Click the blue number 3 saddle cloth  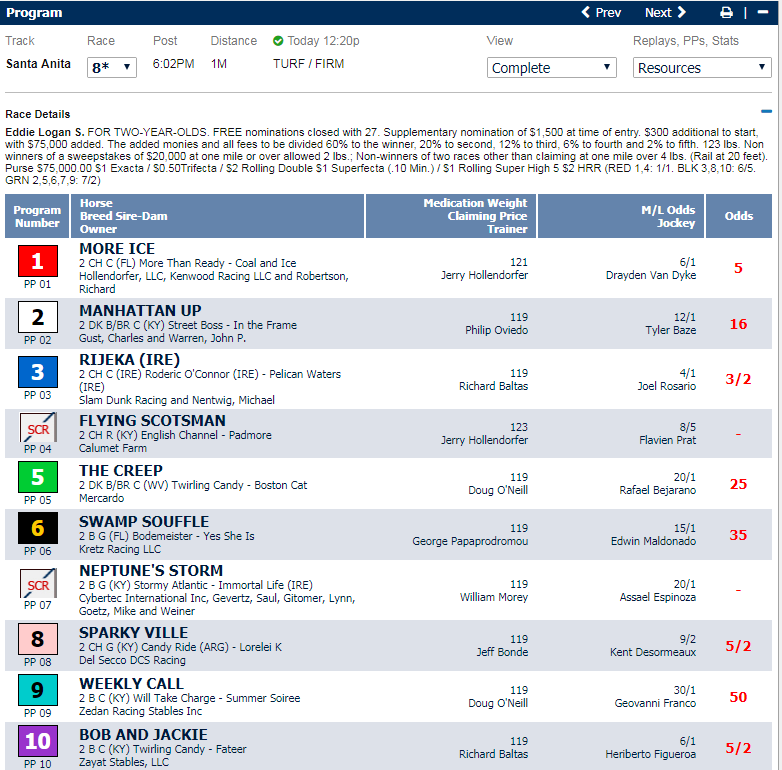coord(37,373)
